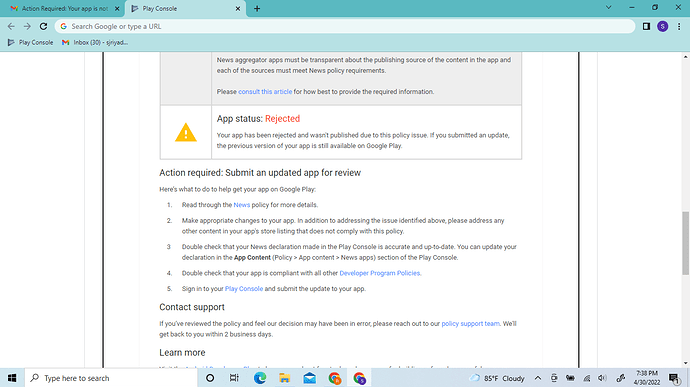Open the Mail app on the taskbar

click(310, 378)
